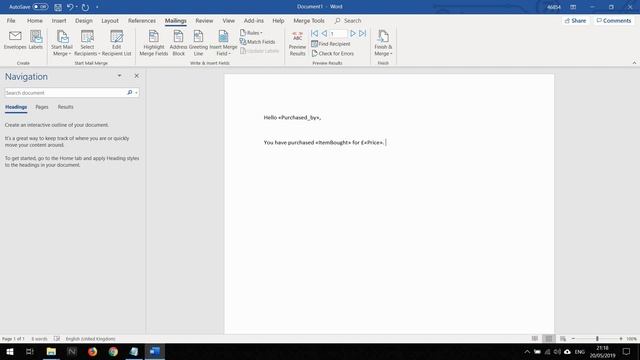
Task: Insert a Greeting Line
Action: pos(198,43)
